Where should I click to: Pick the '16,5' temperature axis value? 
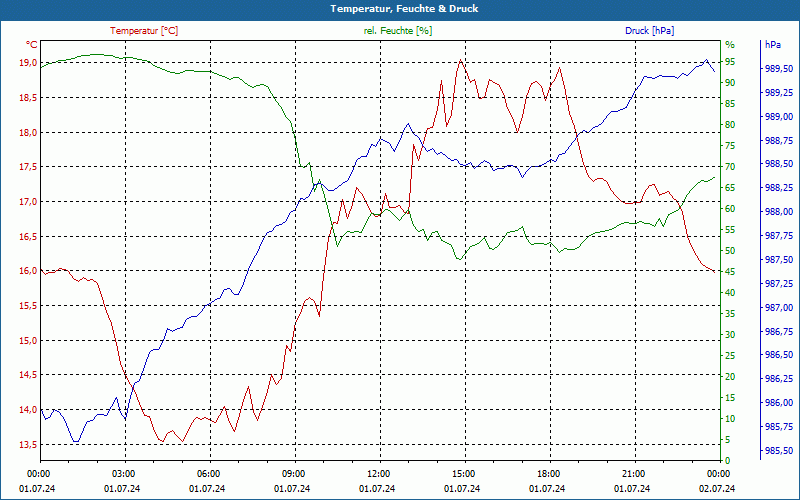click(x=28, y=237)
